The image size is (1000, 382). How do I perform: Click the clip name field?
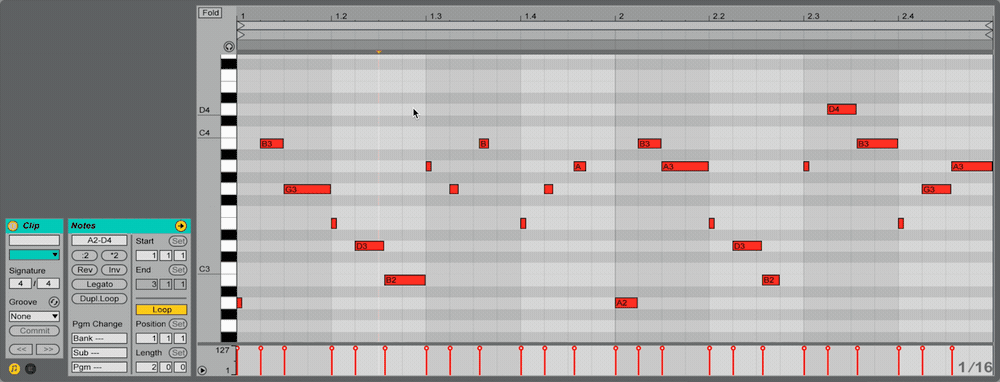34,240
